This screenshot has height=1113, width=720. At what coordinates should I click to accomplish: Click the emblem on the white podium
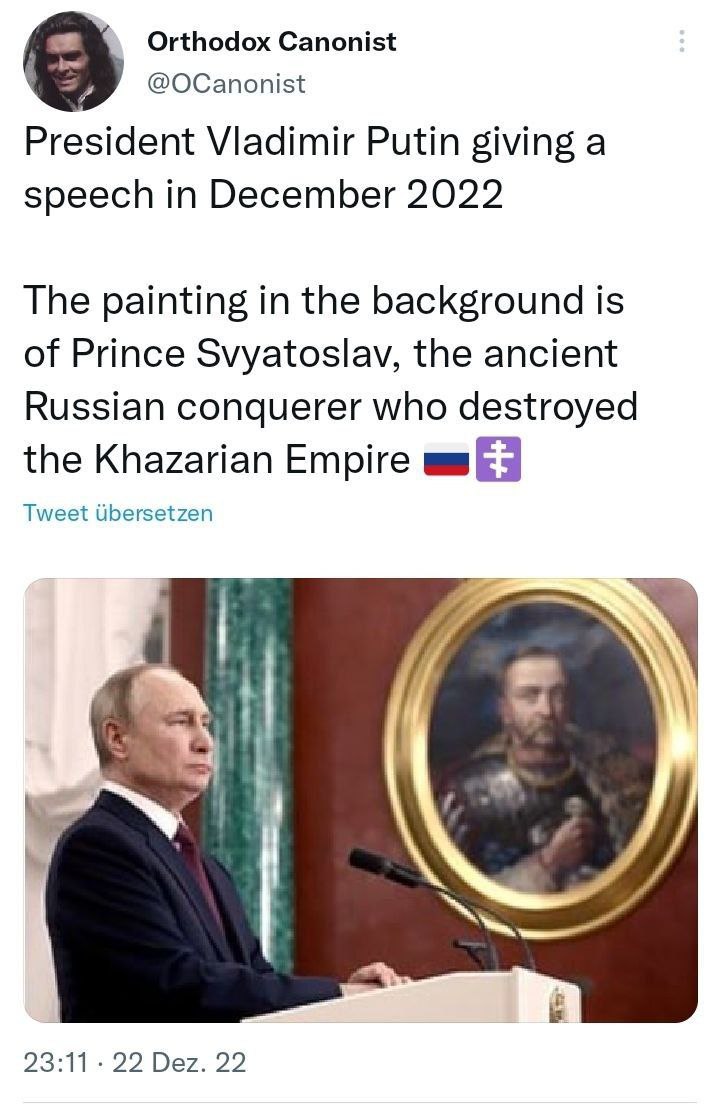pyautogui.click(x=558, y=1004)
